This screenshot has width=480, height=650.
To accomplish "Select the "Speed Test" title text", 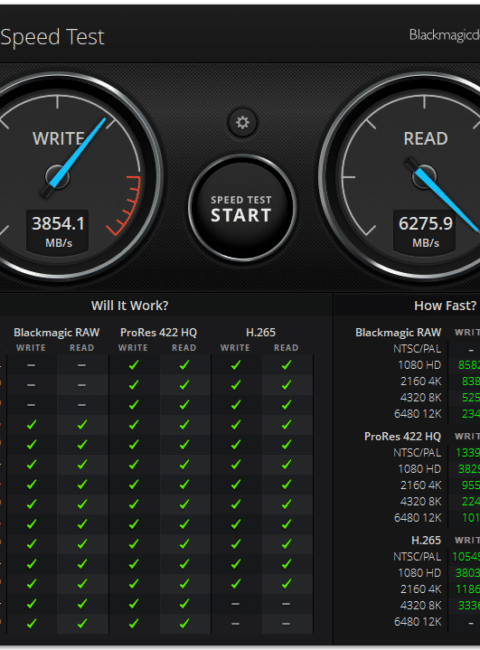I will [52, 38].
